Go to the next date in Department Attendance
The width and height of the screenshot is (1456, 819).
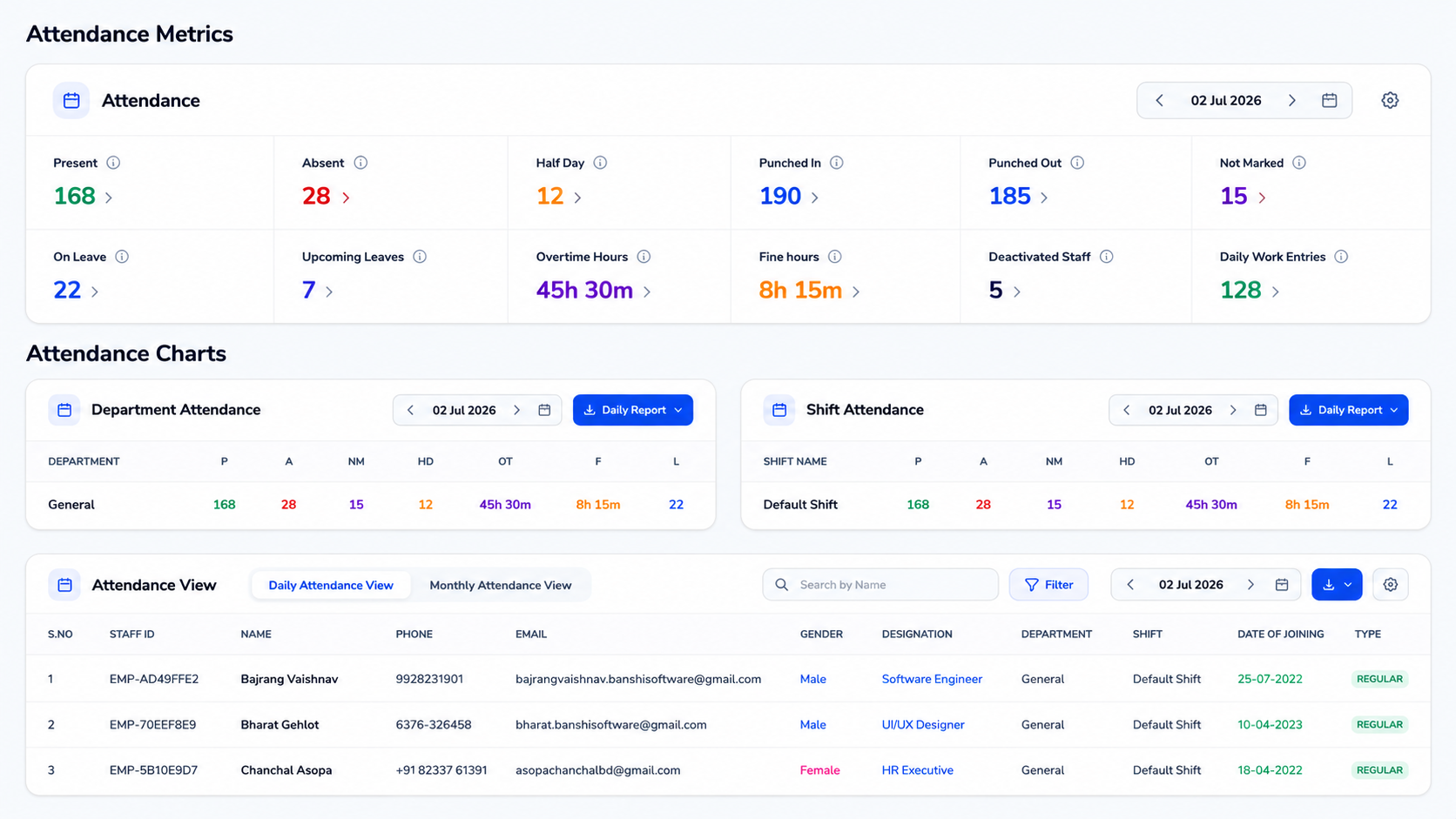click(x=517, y=410)
